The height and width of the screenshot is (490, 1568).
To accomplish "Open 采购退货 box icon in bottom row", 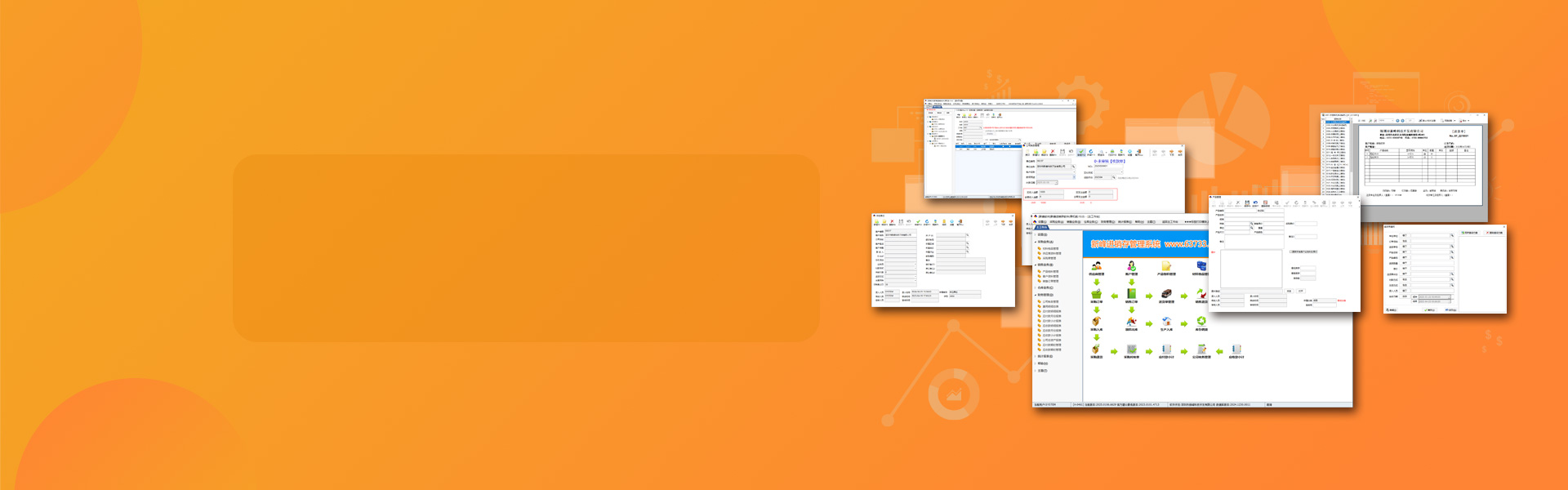I will pos(1097,349).
